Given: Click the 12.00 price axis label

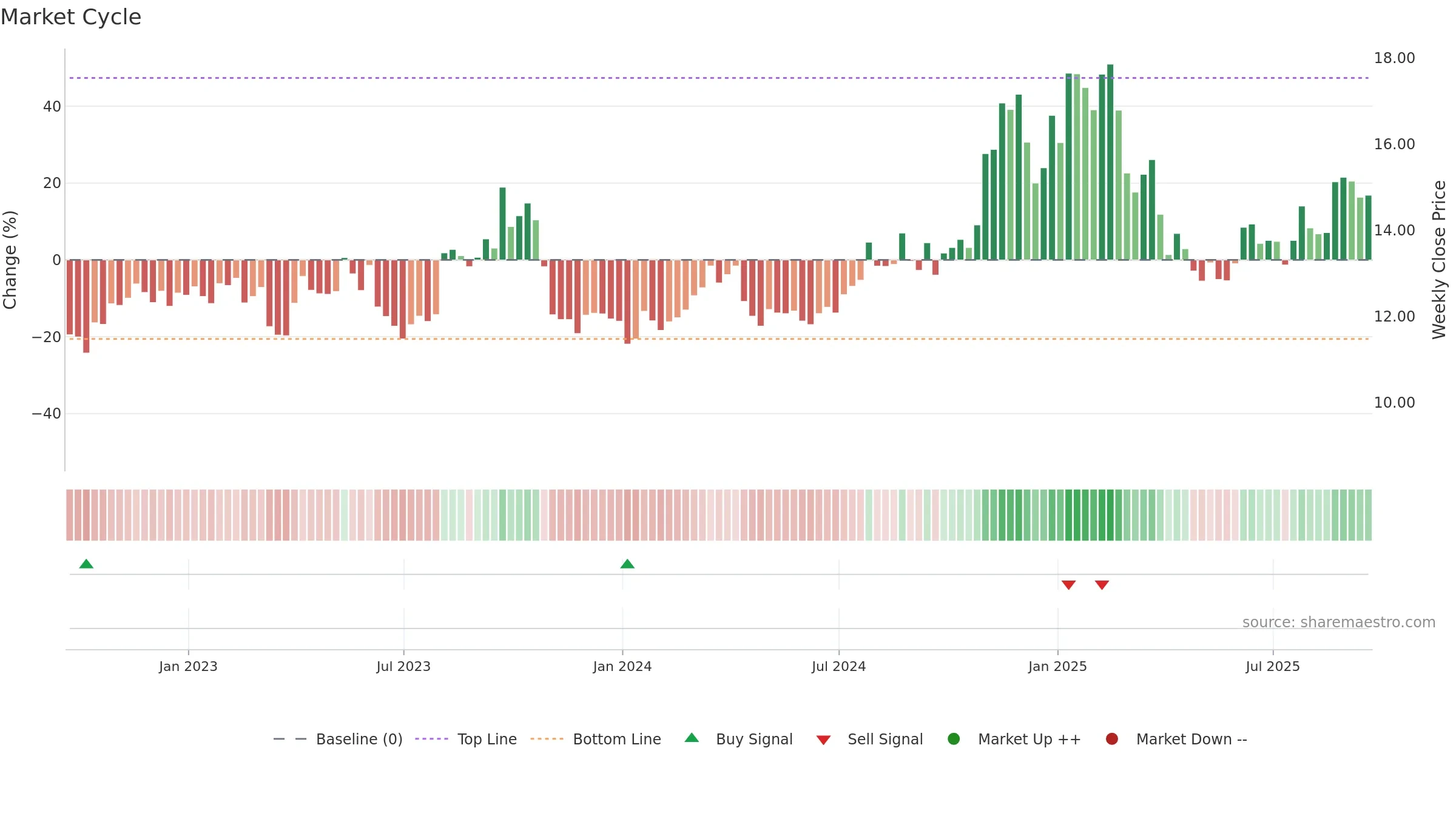Looking at the screenshot, I should coord(1394,317).
